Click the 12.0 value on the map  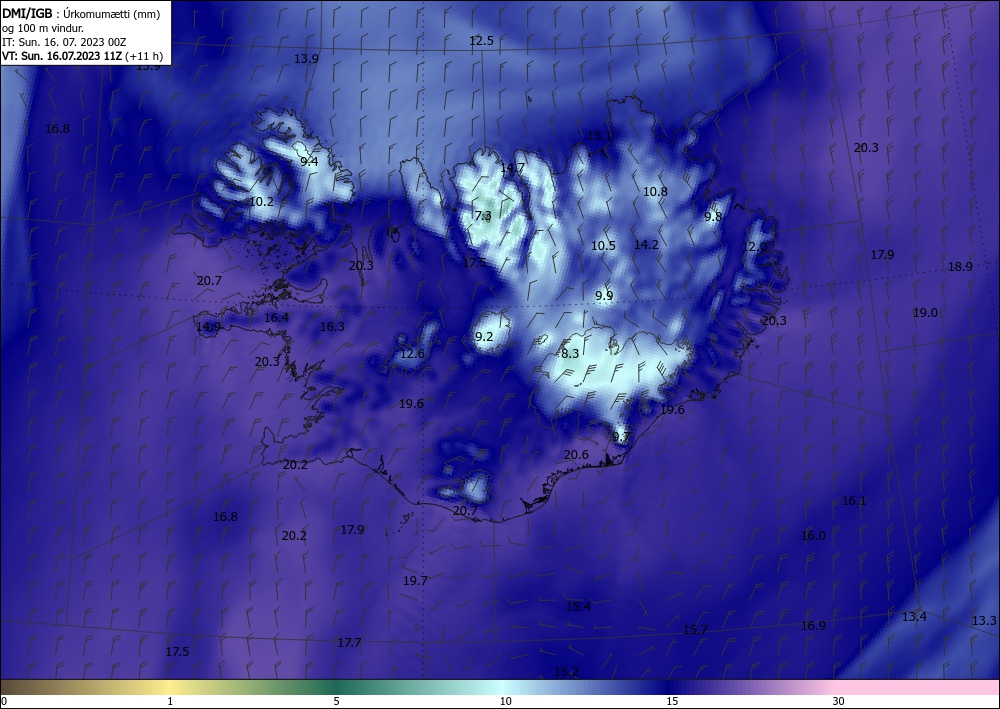click(x=754, y=247)
